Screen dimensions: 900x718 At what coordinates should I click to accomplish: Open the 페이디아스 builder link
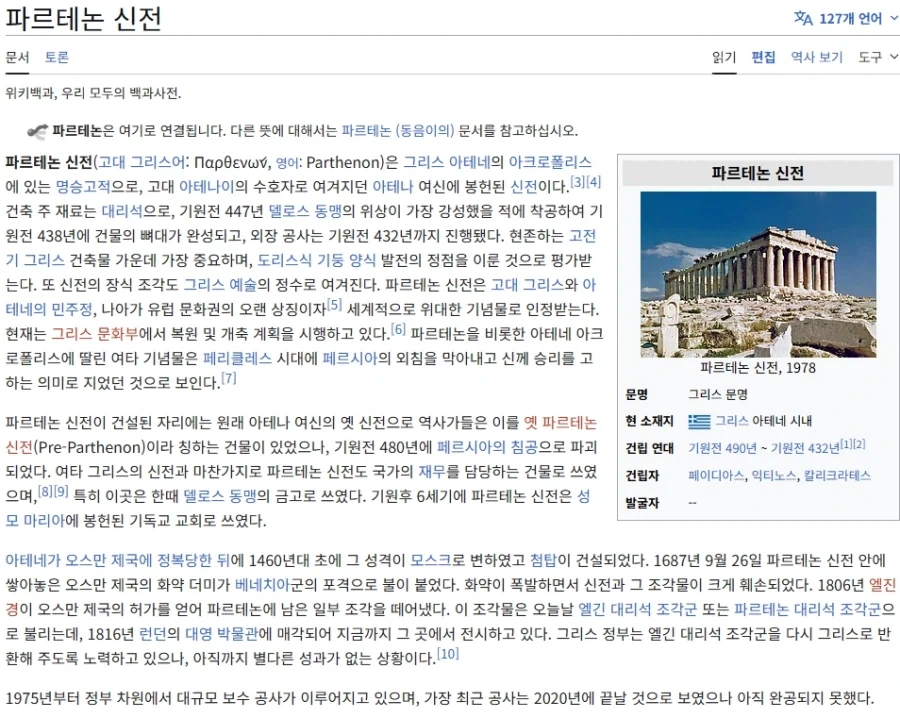tap(716, 475)
